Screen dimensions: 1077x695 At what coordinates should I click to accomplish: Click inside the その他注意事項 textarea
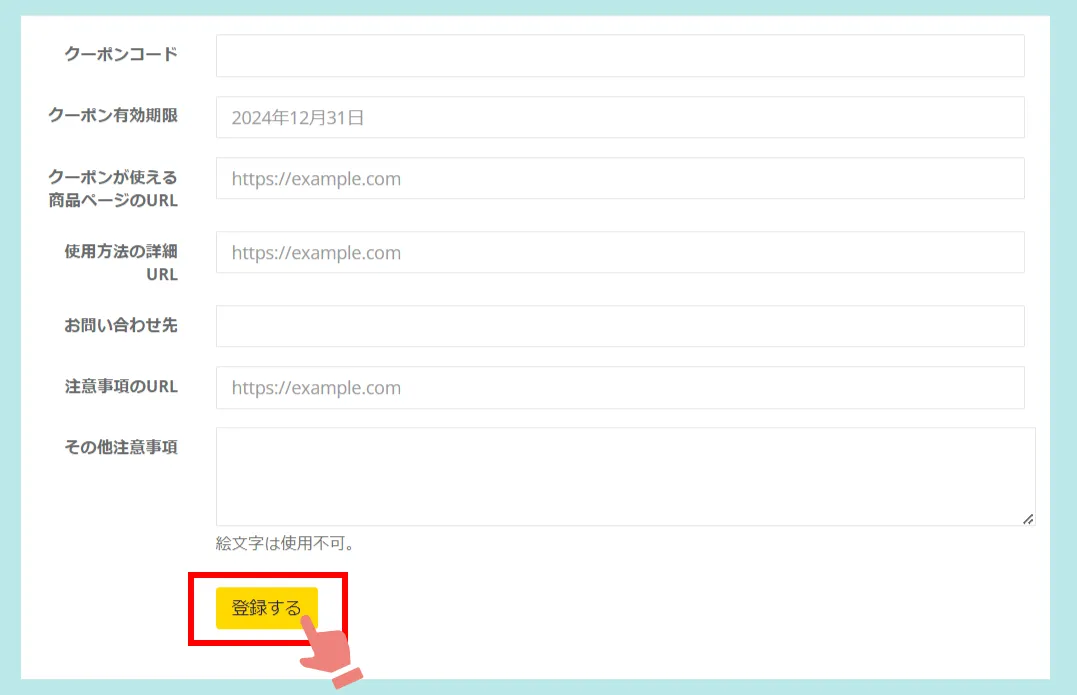[625, 476]
